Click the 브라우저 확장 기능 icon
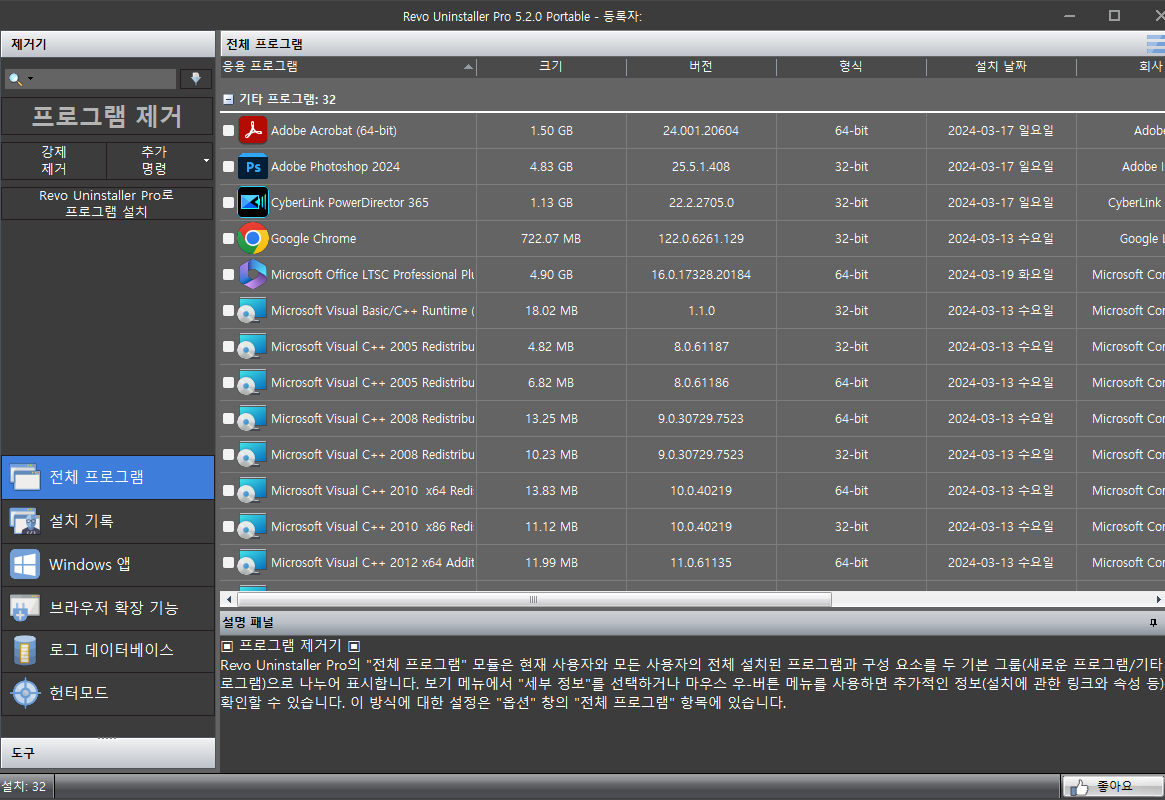 (x=25, y=608)
